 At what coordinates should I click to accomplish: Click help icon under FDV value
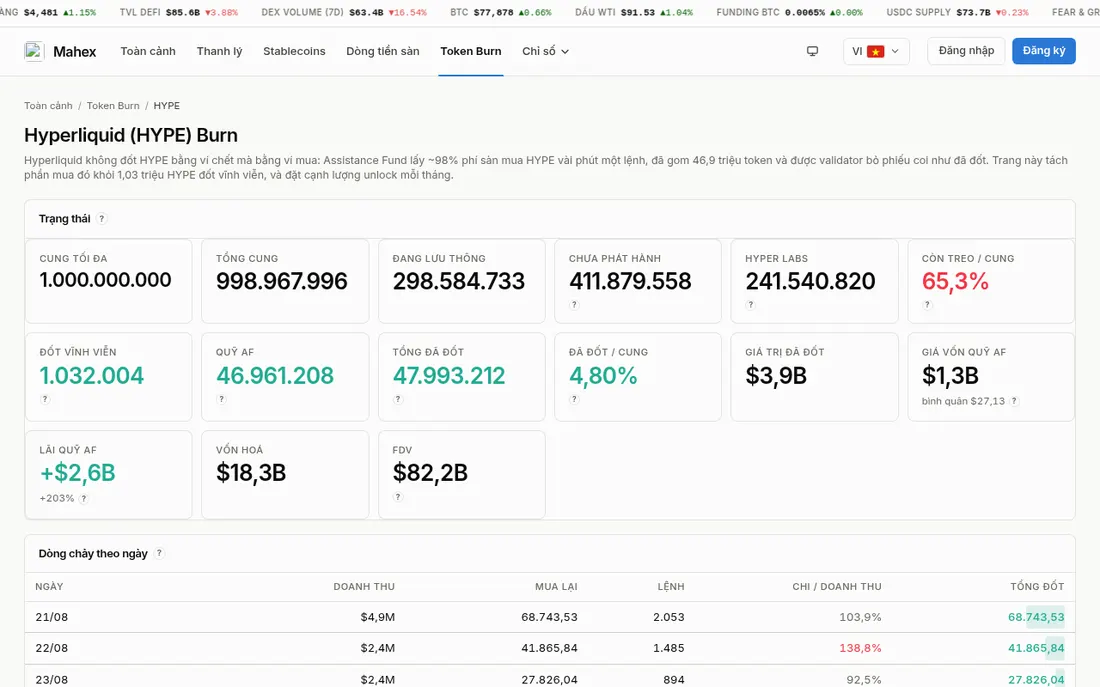(x=398, y=497)
